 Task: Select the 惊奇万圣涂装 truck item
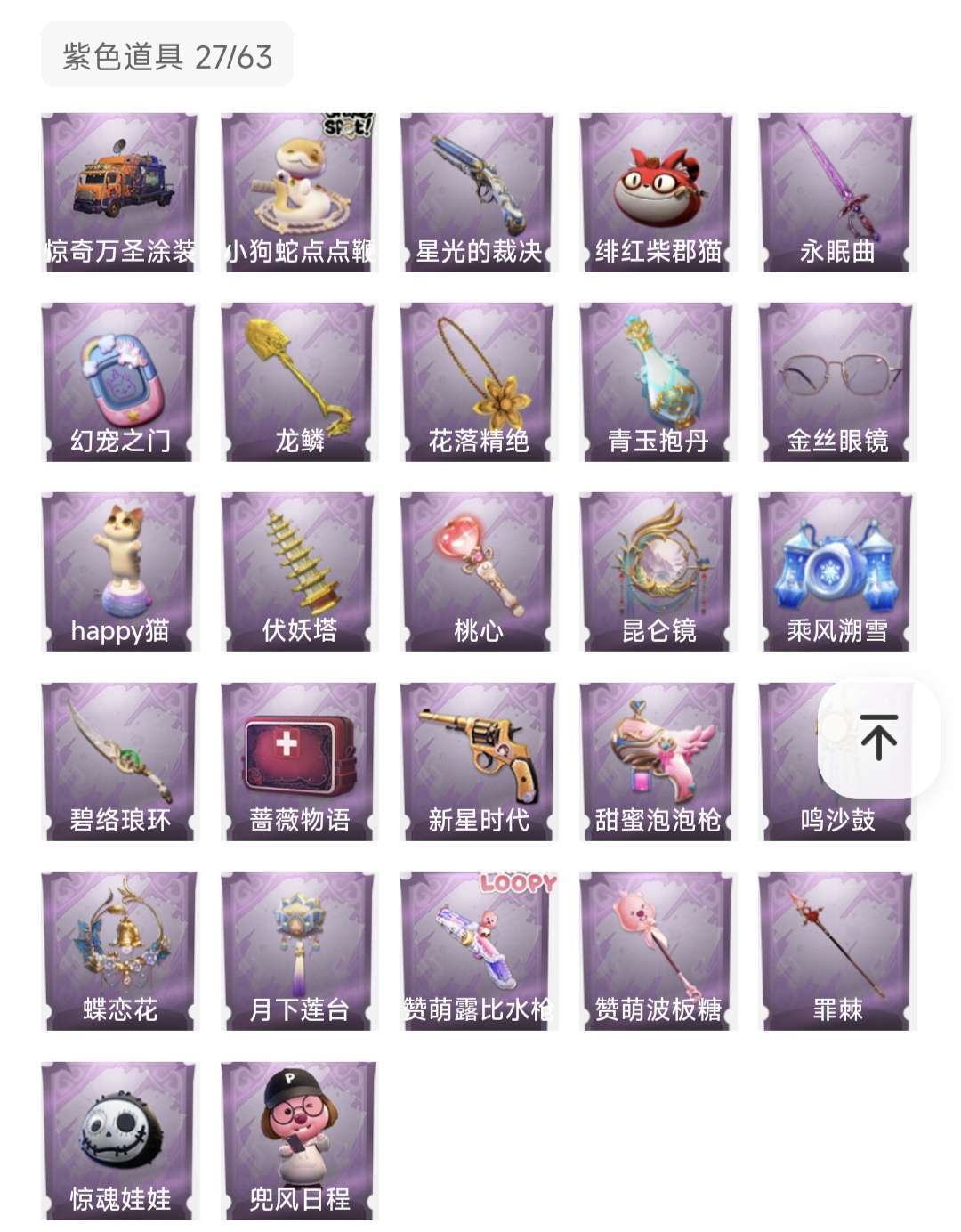tap(120, 192)
